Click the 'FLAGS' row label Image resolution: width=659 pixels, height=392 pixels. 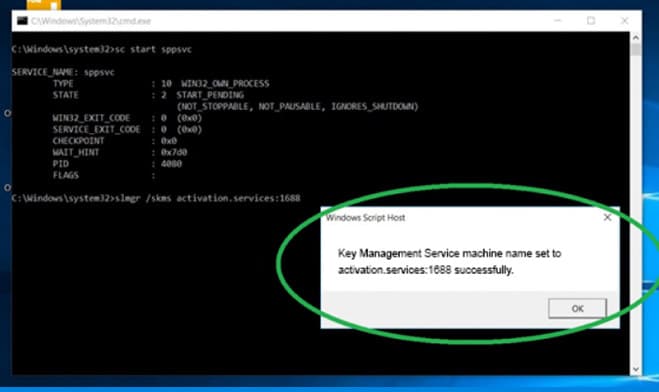tap(66, 175)
